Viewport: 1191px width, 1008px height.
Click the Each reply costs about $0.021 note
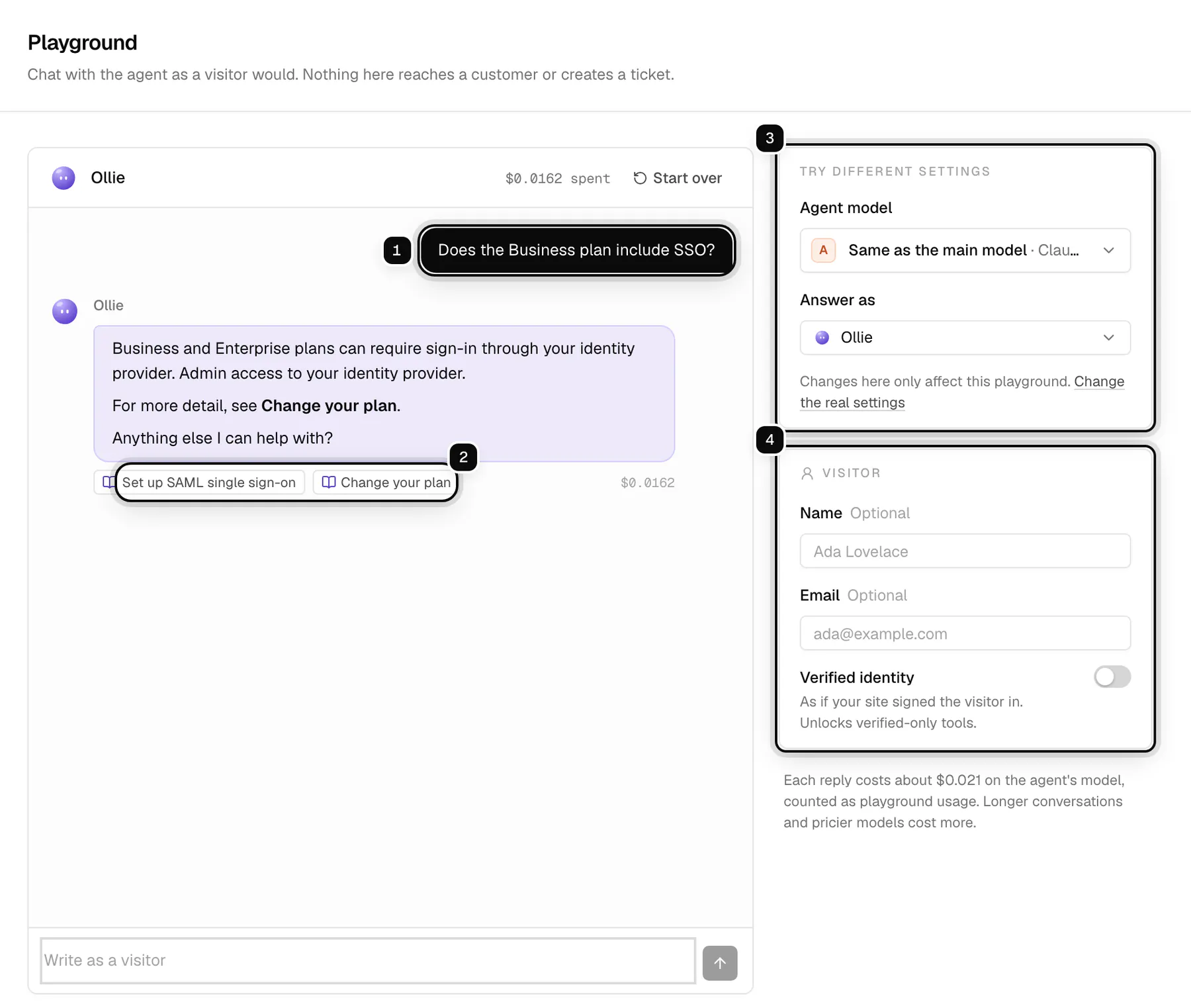pos(953,801)
